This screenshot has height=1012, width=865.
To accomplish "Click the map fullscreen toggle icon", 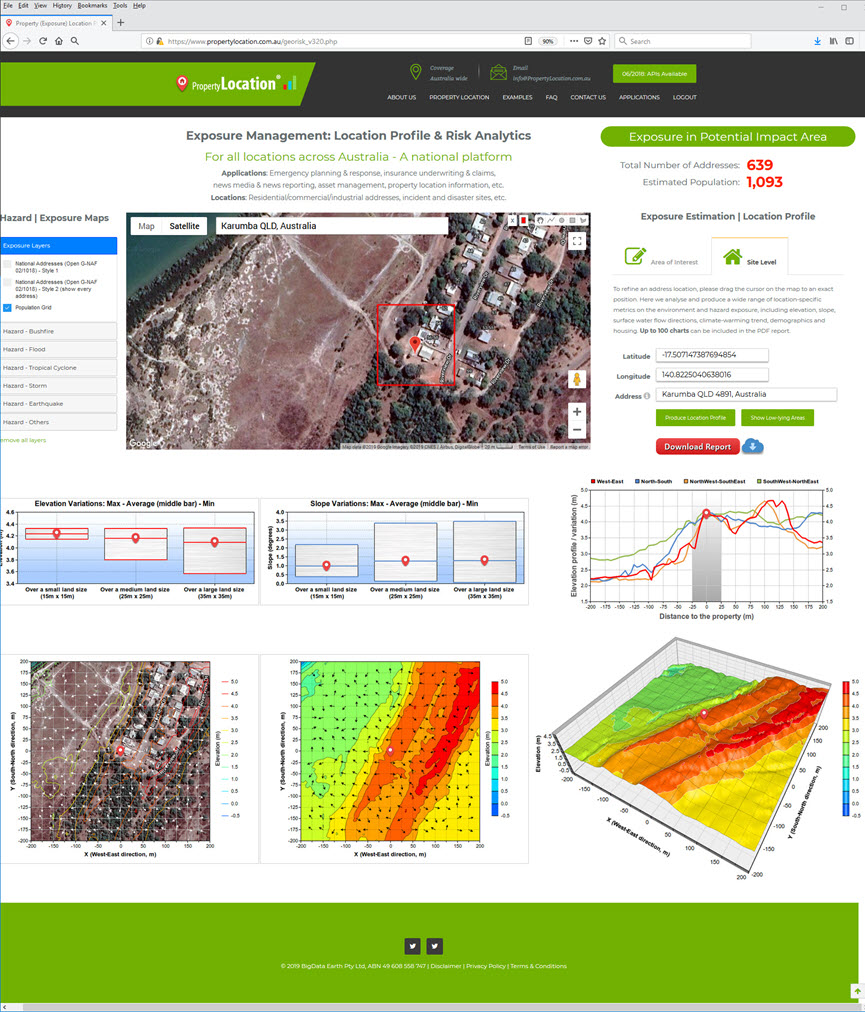I will (577, 241).
